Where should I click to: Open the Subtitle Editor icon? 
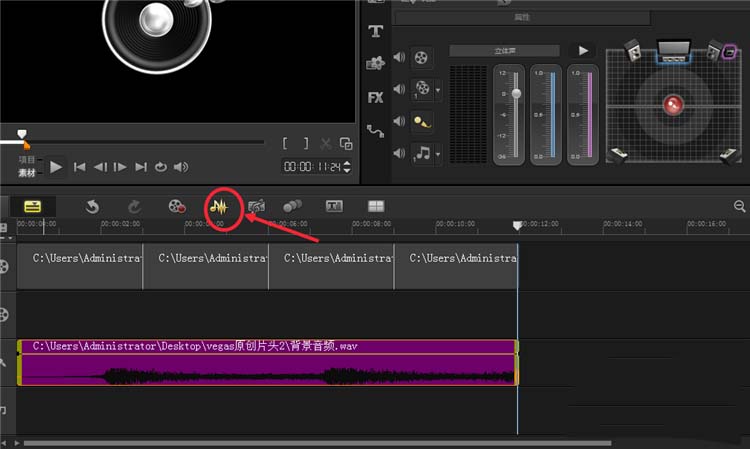[x=334, y=206]
